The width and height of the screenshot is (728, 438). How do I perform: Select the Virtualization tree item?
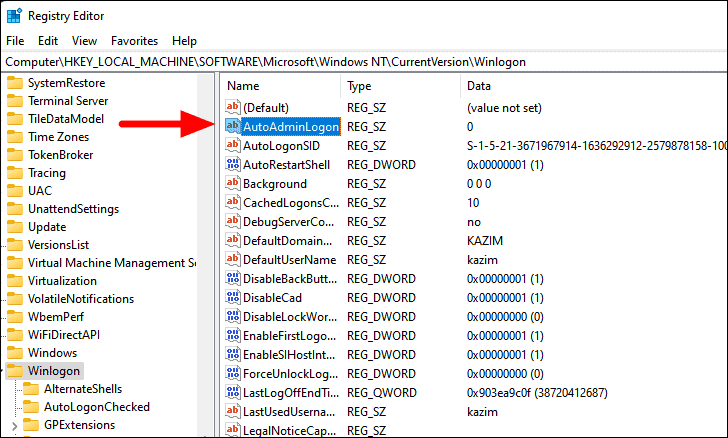pos(62,281)
